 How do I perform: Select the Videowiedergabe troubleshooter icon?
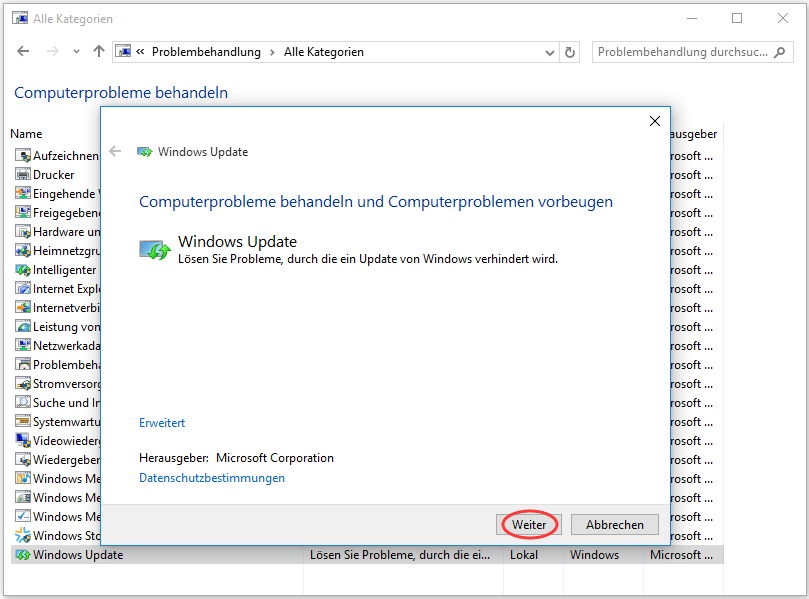point(23,441)
